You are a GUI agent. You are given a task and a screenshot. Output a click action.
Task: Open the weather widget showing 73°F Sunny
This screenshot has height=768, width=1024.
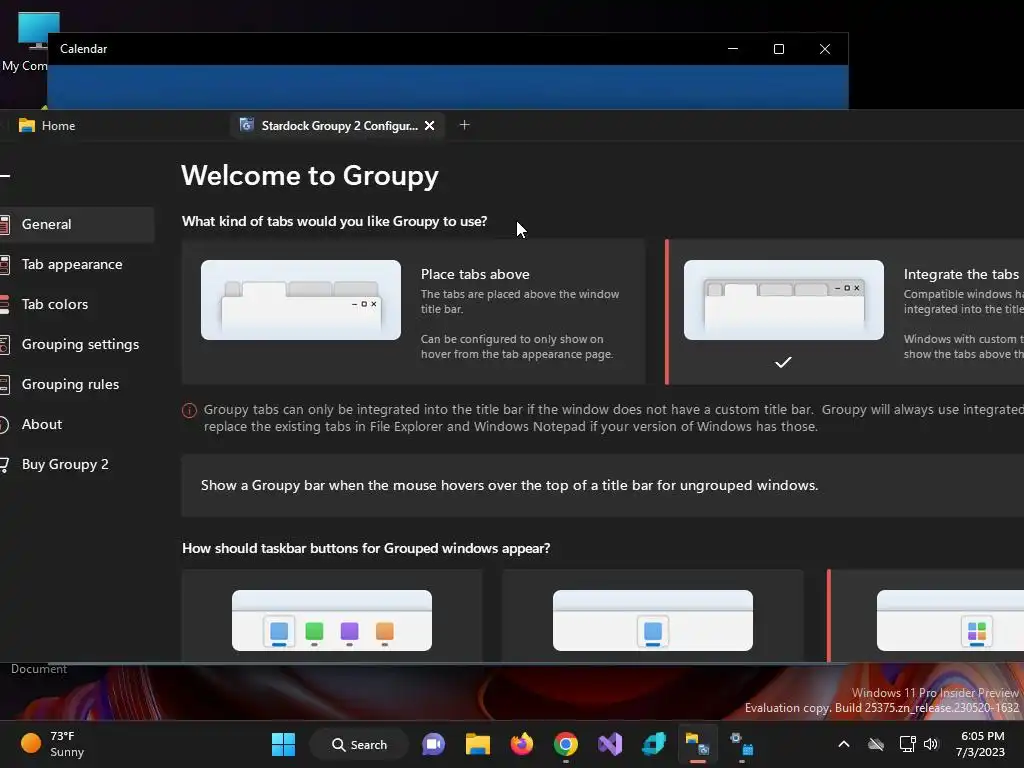point(54,744)
